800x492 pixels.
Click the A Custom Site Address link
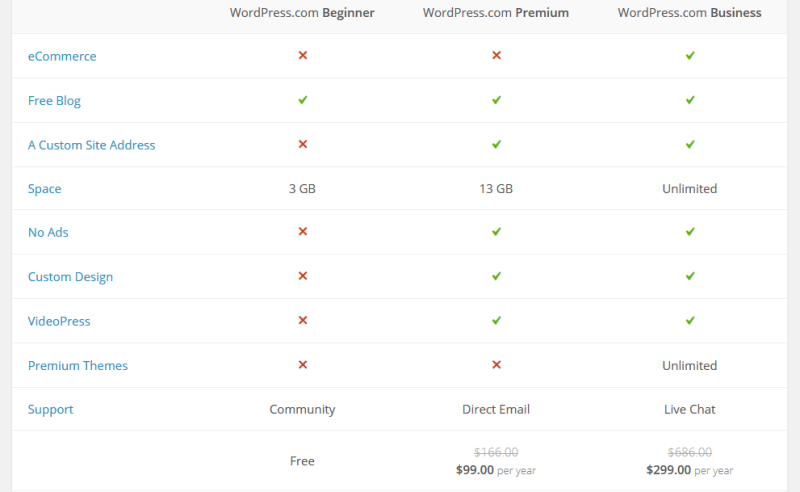click(x=91, y=145)
